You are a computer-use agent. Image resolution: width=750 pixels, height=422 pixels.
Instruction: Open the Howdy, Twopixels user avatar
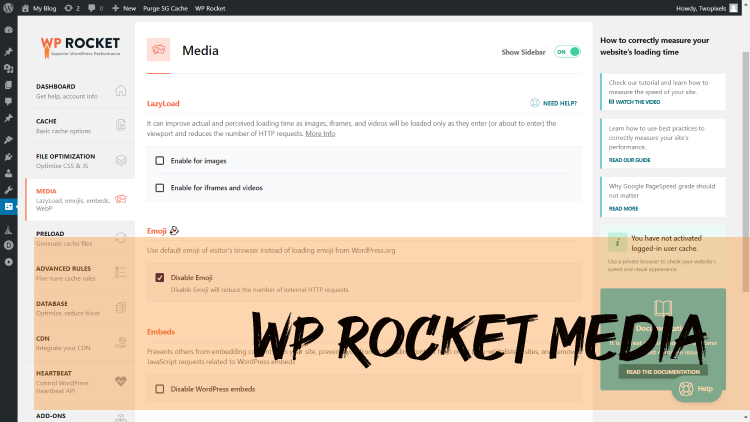(x=733, y=8)
